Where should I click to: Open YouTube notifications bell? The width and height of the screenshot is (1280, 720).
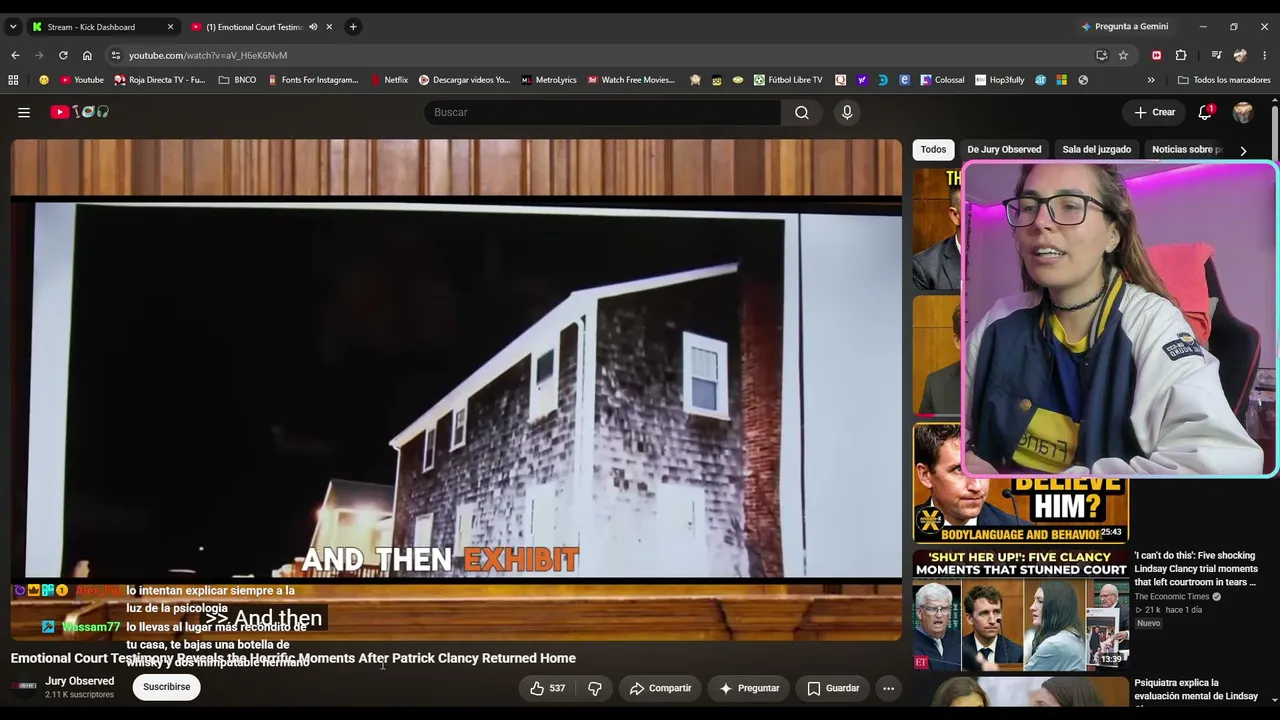pyautogui.click(x=1205, y=112)
